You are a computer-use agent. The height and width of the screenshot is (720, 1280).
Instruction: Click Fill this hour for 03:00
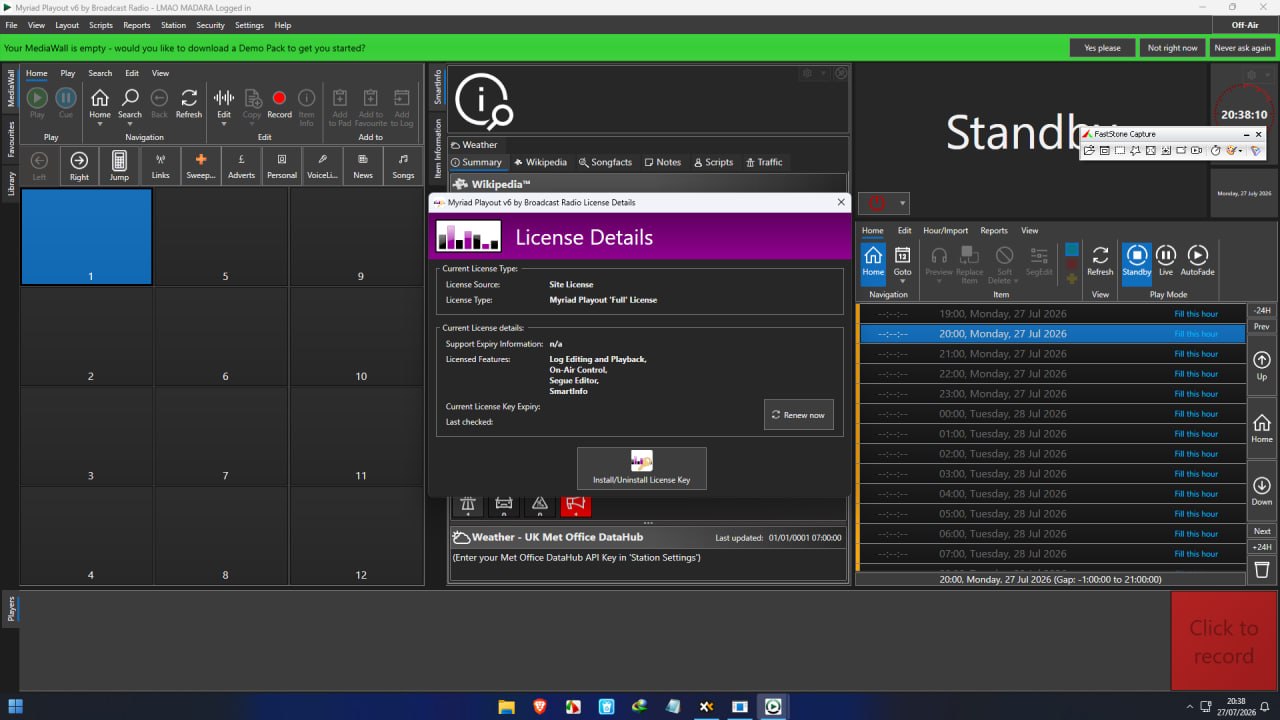click(x=1196, y=474)
